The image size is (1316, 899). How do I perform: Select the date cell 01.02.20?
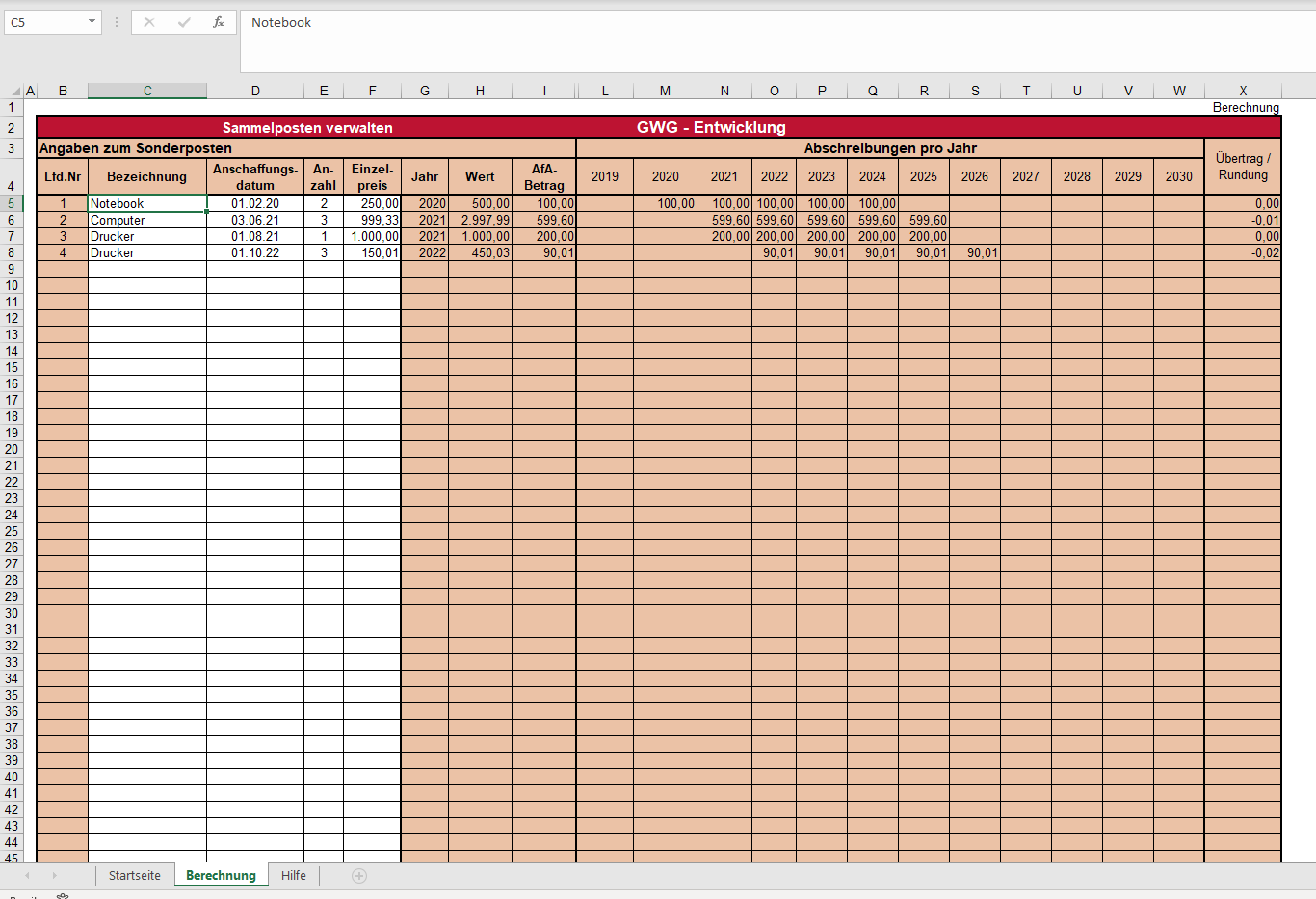pyautogui.click(x=255, y=203)
